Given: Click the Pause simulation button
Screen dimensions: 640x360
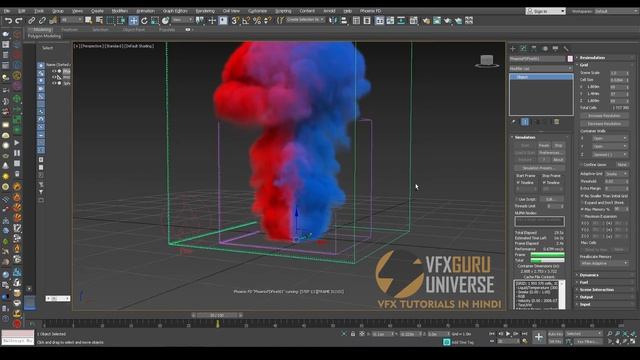Looking at the screenshot, I should coord(544,145).
